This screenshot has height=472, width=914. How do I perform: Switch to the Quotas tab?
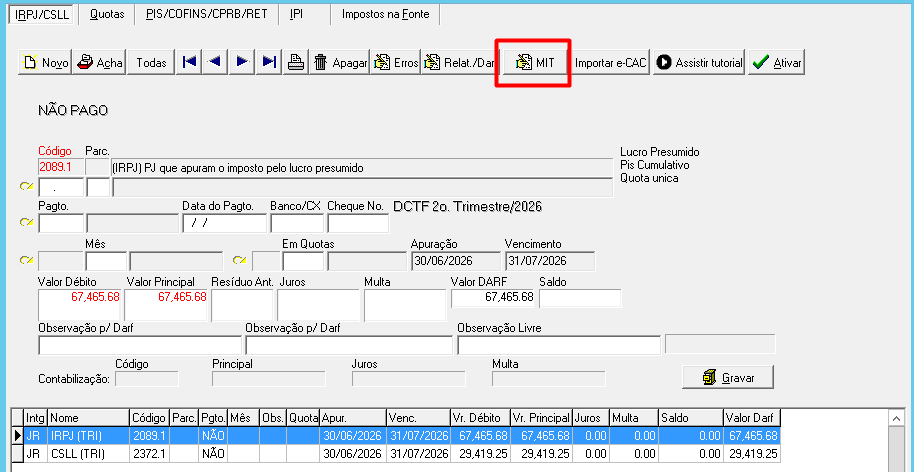click(x=107, y=14)
